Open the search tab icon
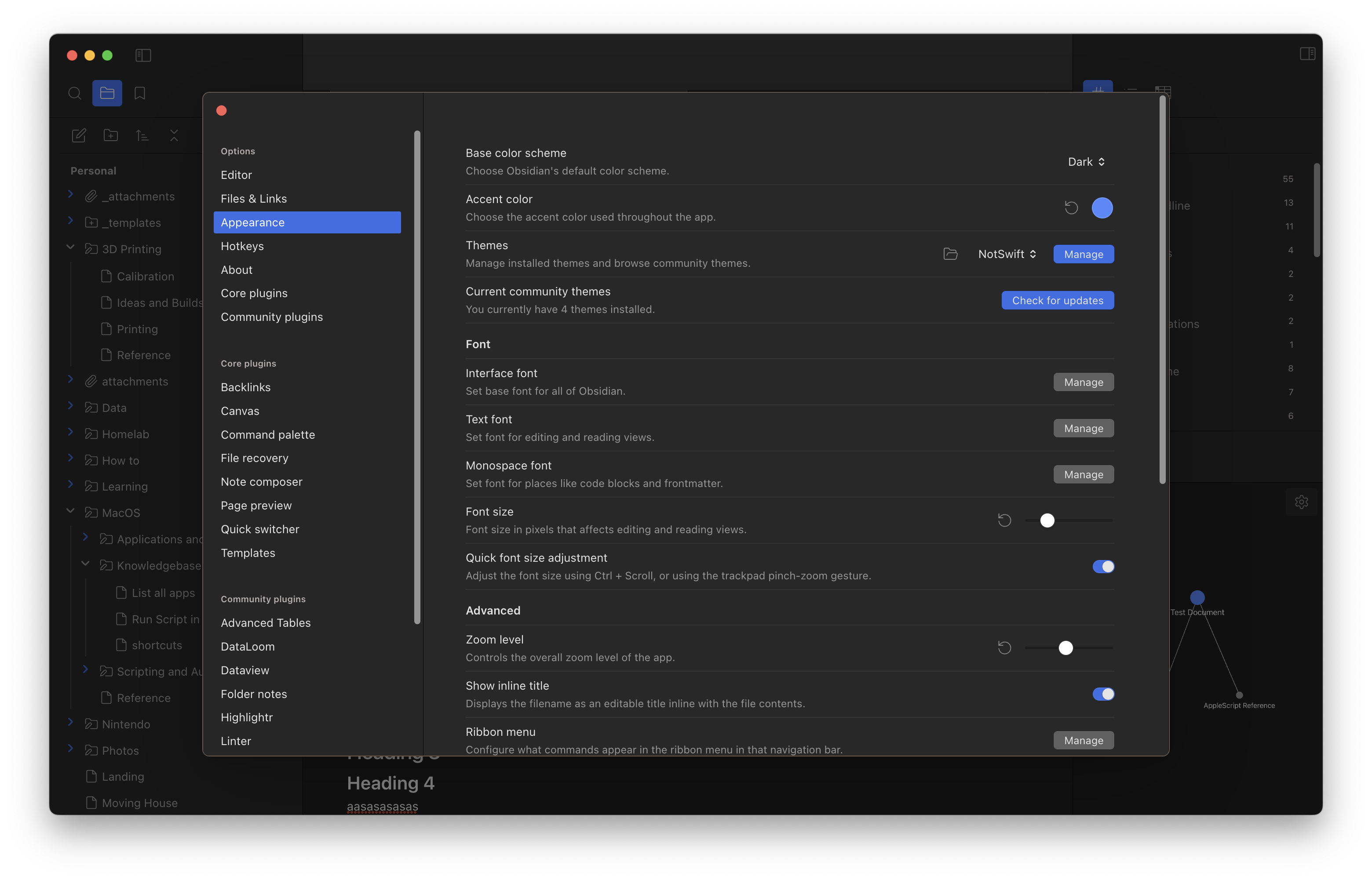The image size is (1372, 880). tap(75, 93)
